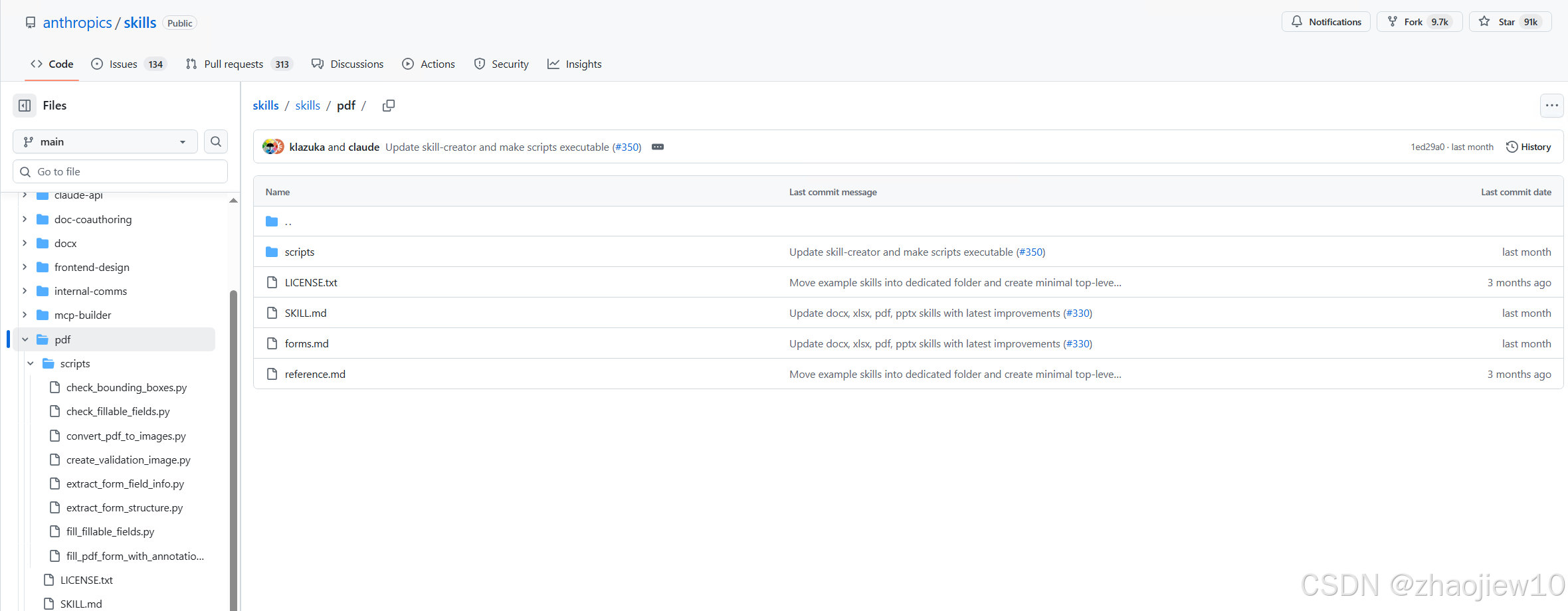
Task: Open convert_pdf_to_images.py in sidebar
Action: [126, 436]
